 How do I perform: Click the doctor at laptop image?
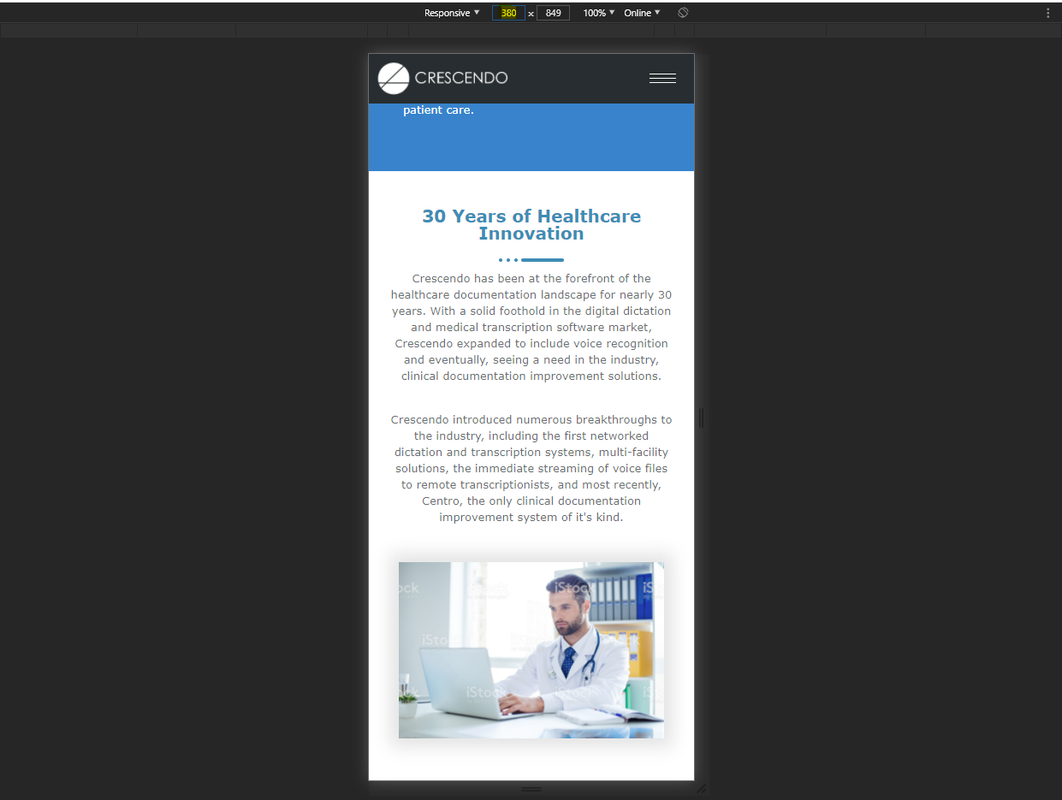coord(531,650)
